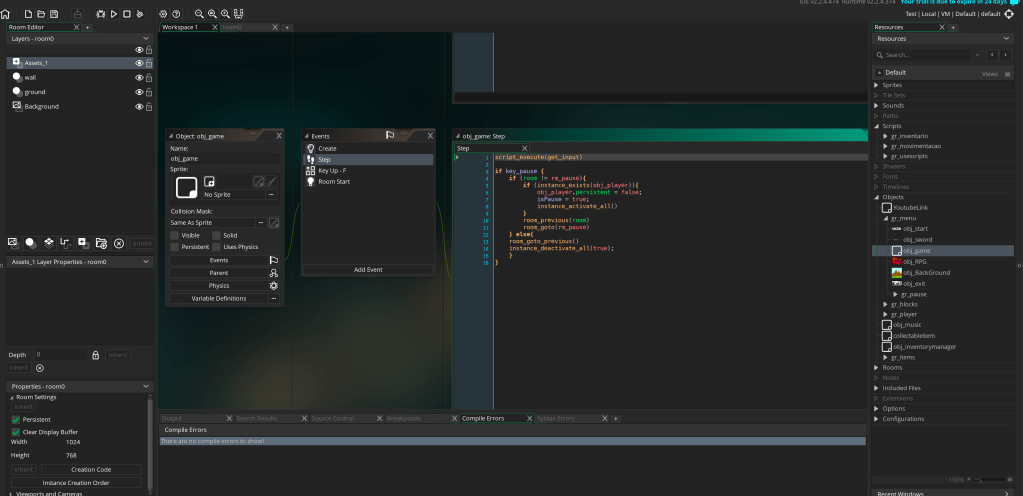Toggle the Visible checkbox in obj_game
Screen dimensions: 1023x496
click(x=175, y=235)
